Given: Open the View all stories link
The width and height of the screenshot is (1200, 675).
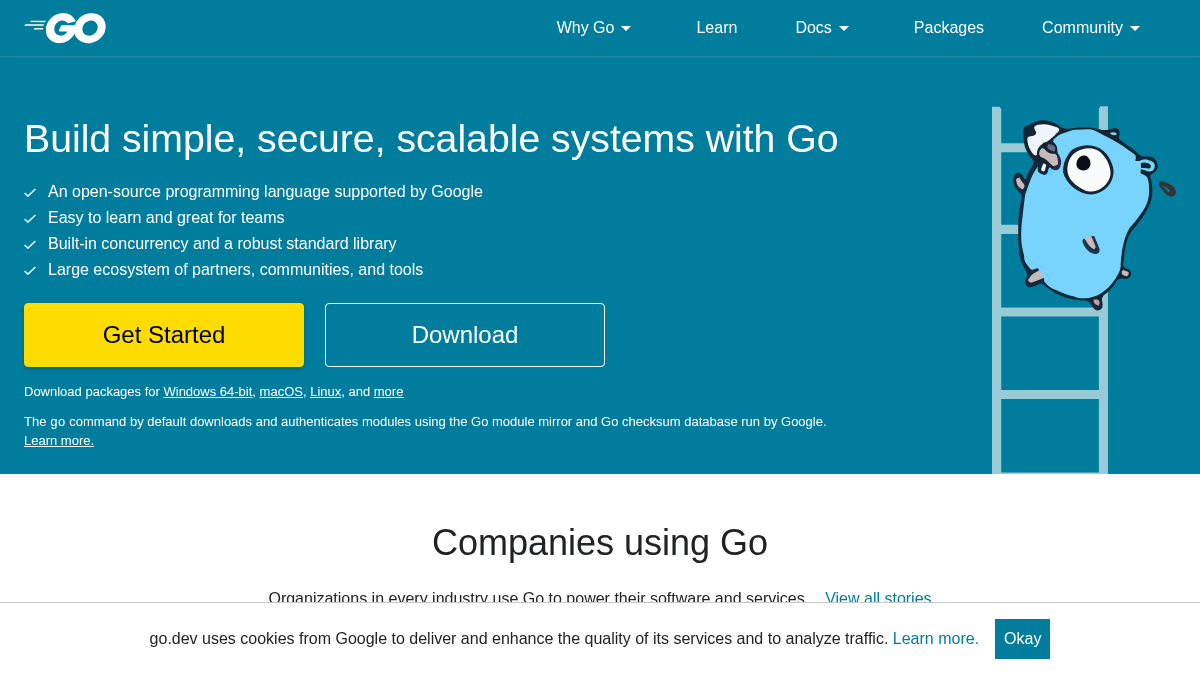Looking at the screenshot, I should point(878,597).
